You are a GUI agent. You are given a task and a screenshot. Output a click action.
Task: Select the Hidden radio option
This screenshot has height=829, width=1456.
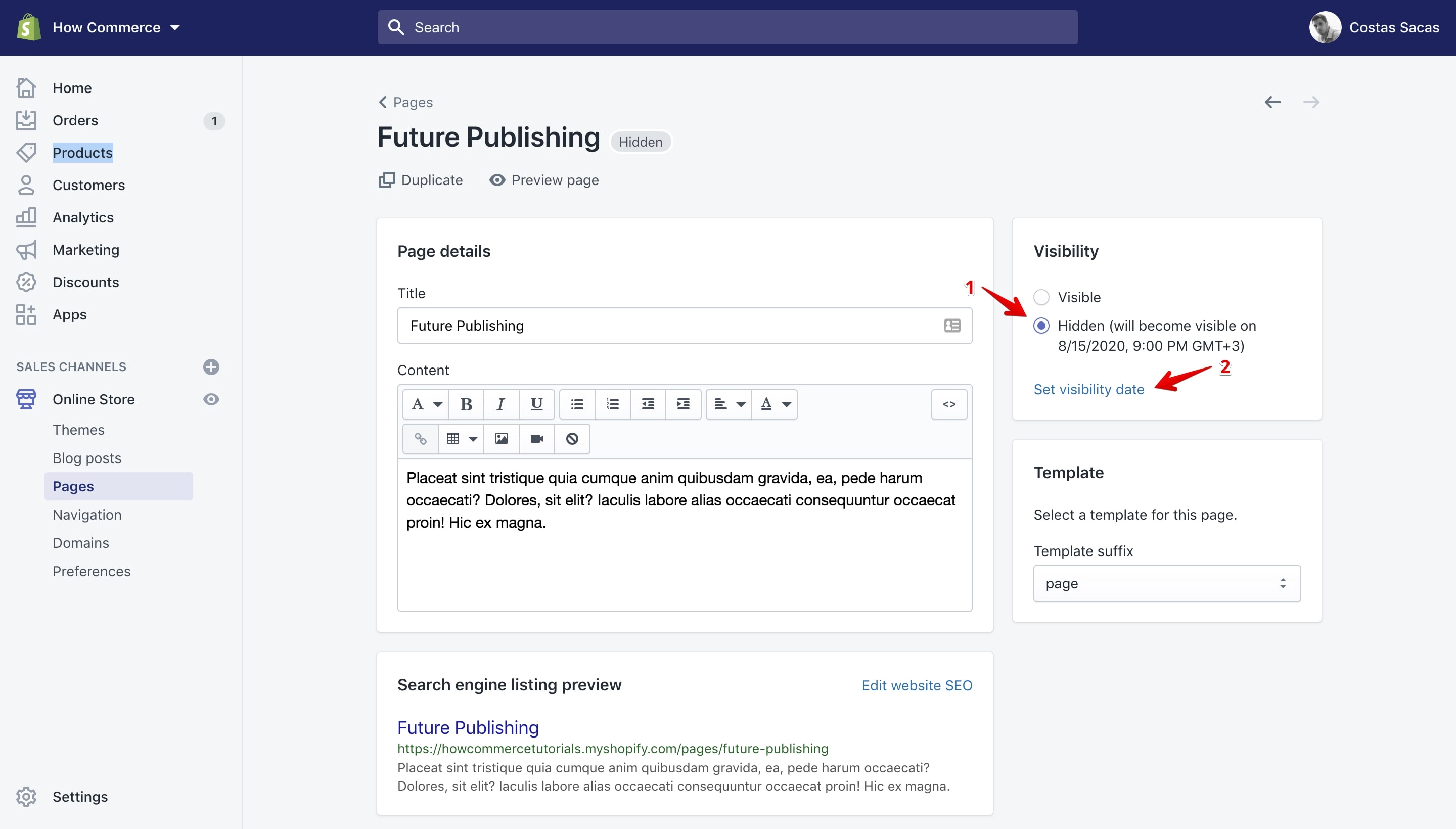click(x=1041, y=326)
